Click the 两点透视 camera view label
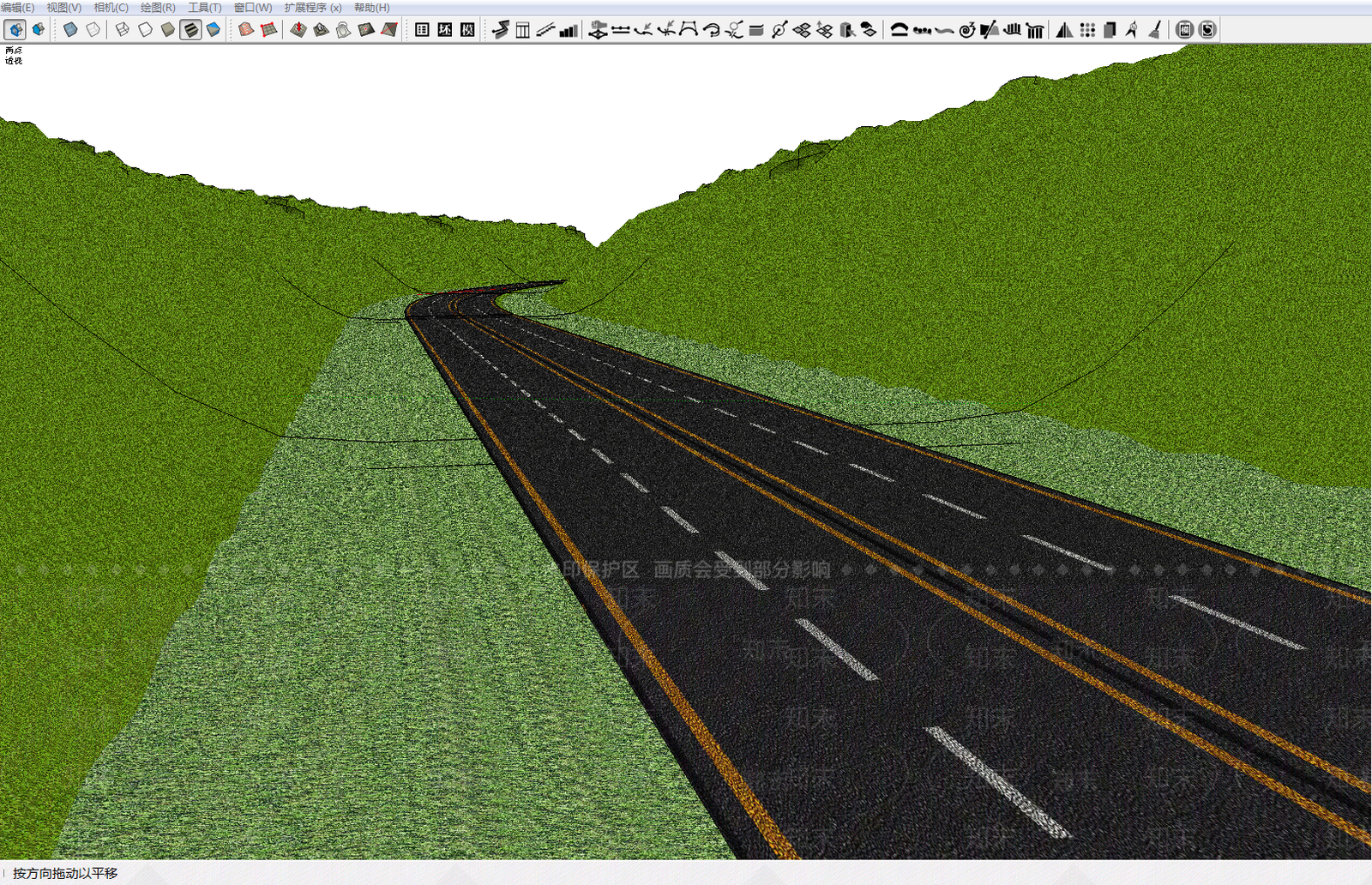 pos(14,56)
